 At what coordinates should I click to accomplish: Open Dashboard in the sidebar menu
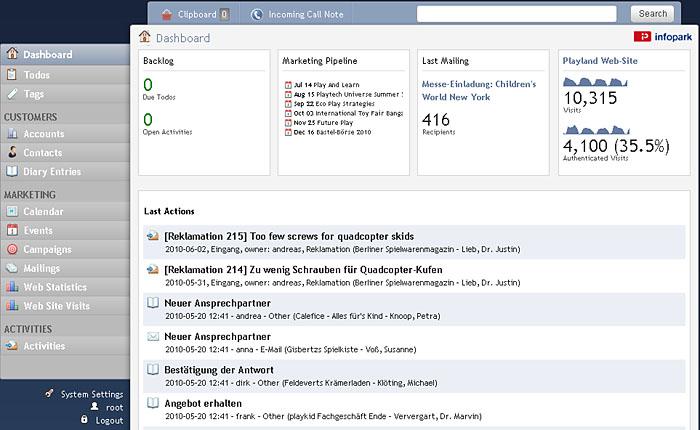(65, 54)
